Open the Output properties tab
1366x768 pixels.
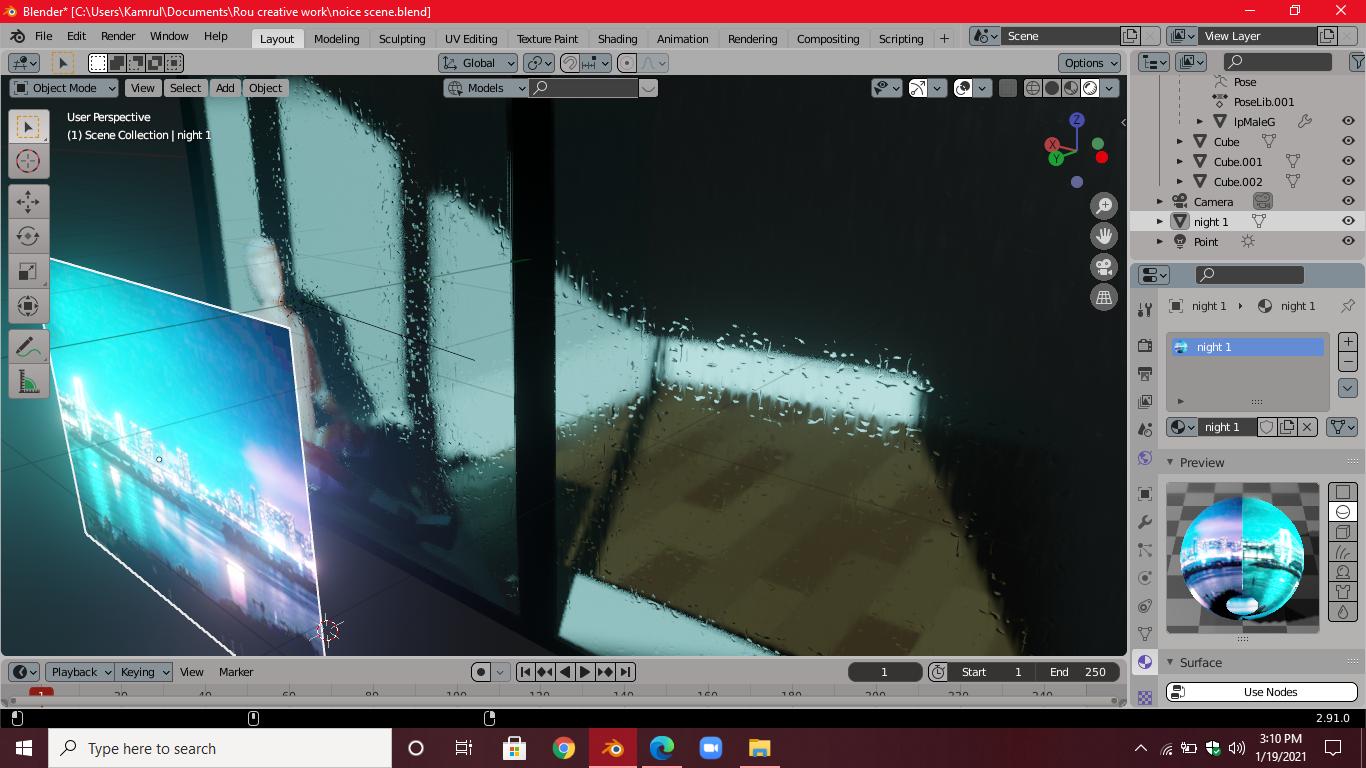point(1145,374)
